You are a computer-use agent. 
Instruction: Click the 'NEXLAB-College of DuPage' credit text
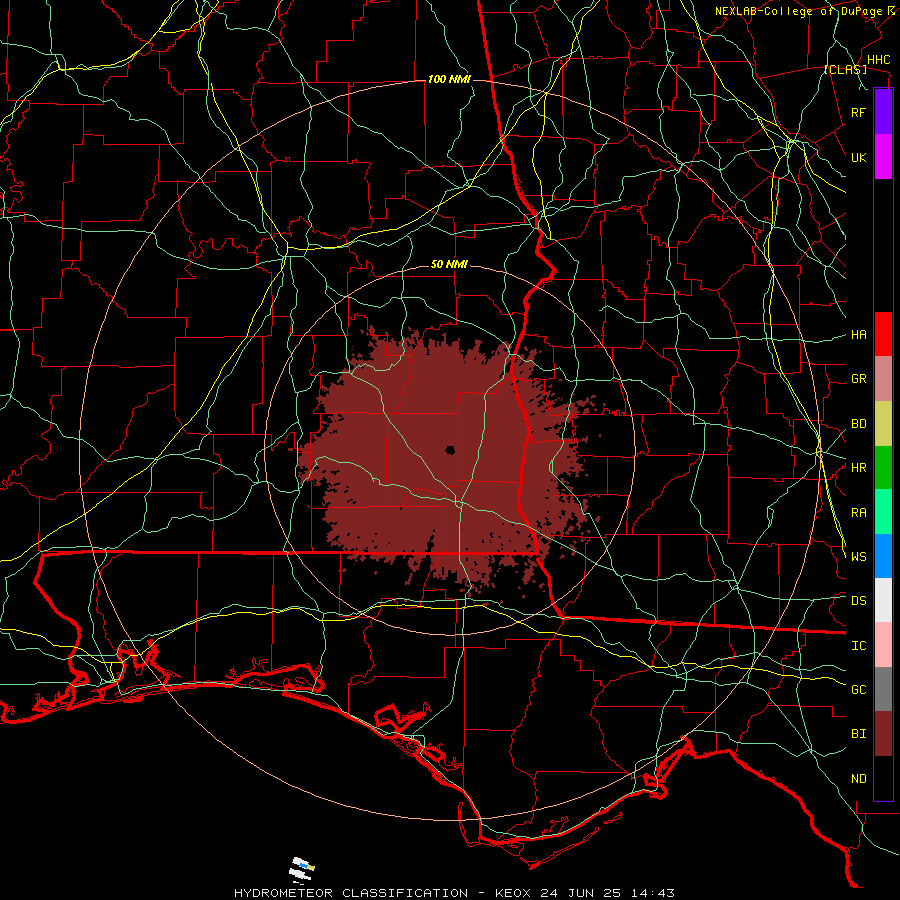[798, 11]
